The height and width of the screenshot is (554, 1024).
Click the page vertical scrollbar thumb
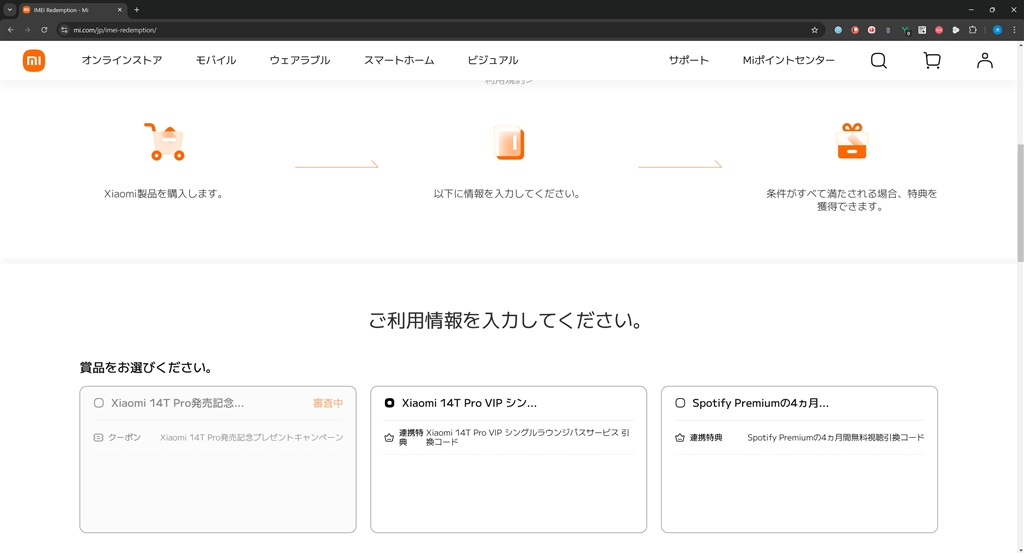click(1020, 203)
